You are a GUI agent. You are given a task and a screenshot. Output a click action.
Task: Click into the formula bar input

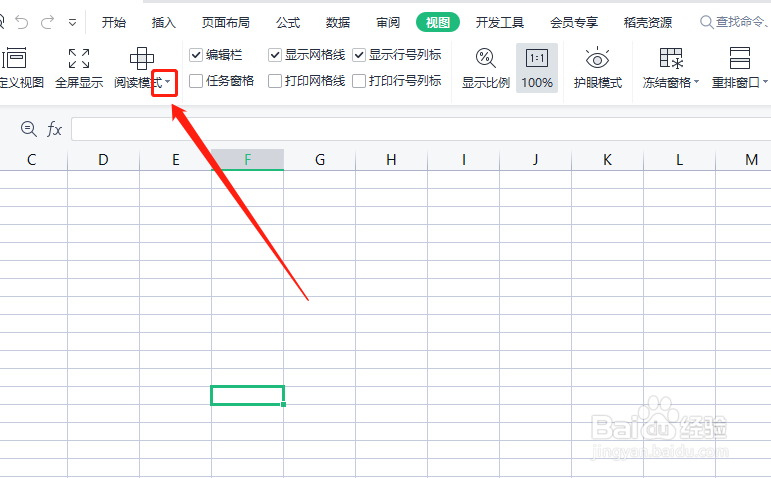tap(421, 129)
